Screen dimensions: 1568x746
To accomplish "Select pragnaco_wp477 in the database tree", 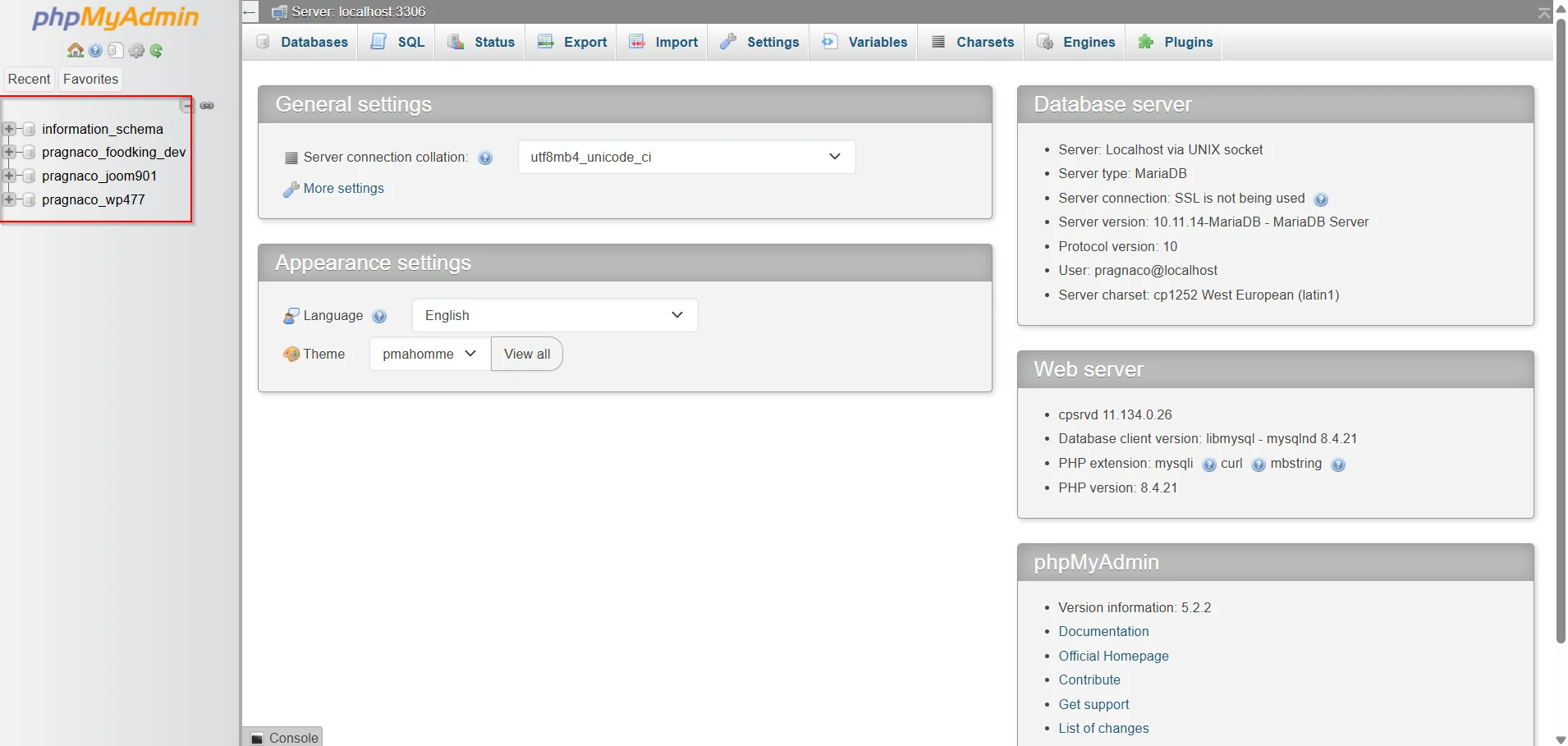I will click(94, 199).
